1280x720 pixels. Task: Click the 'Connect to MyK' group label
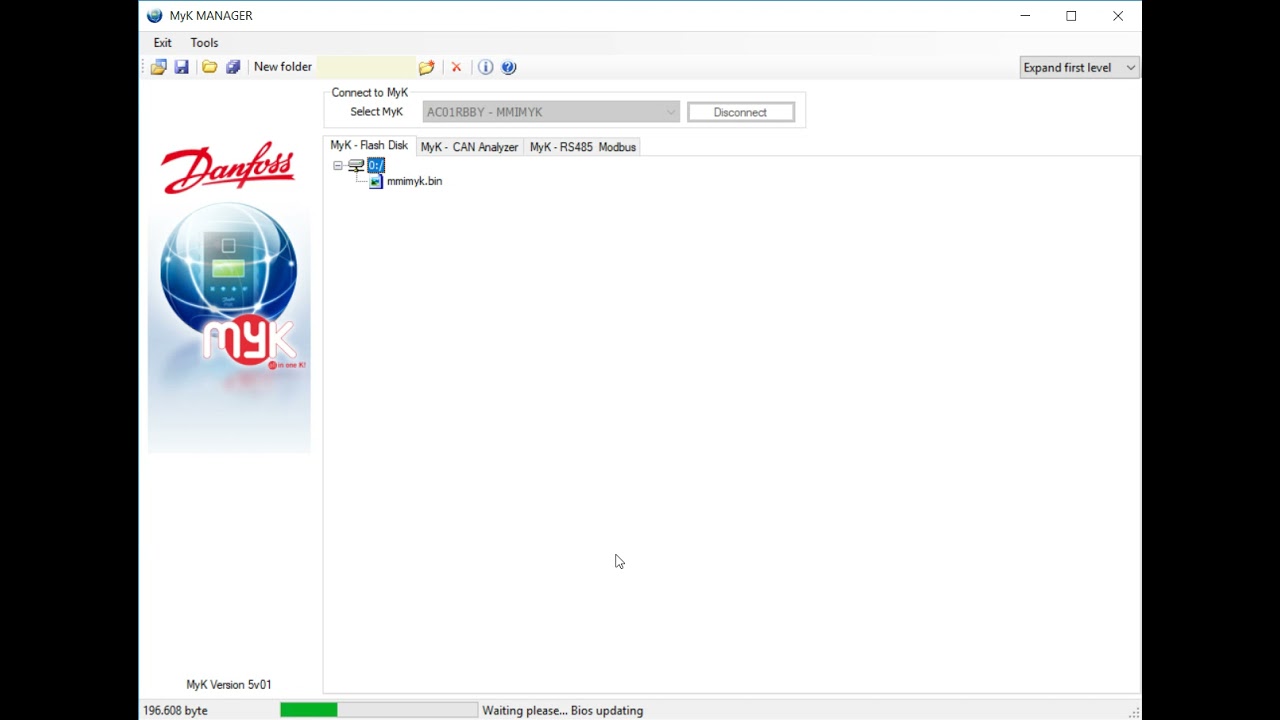point(370,93)
